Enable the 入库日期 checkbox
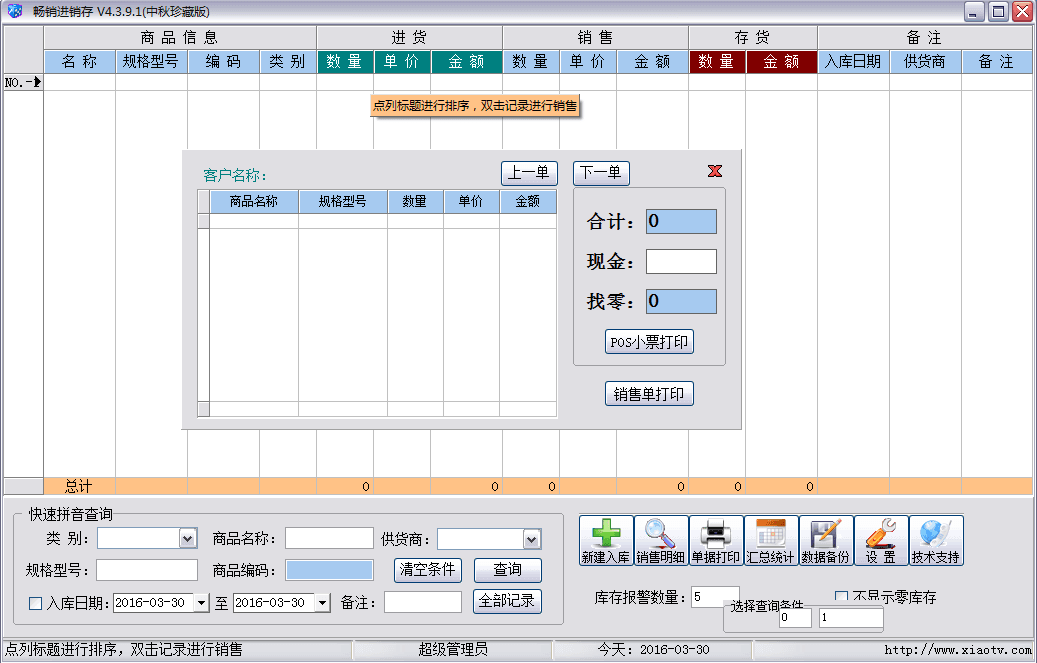 tap(36, 603)
